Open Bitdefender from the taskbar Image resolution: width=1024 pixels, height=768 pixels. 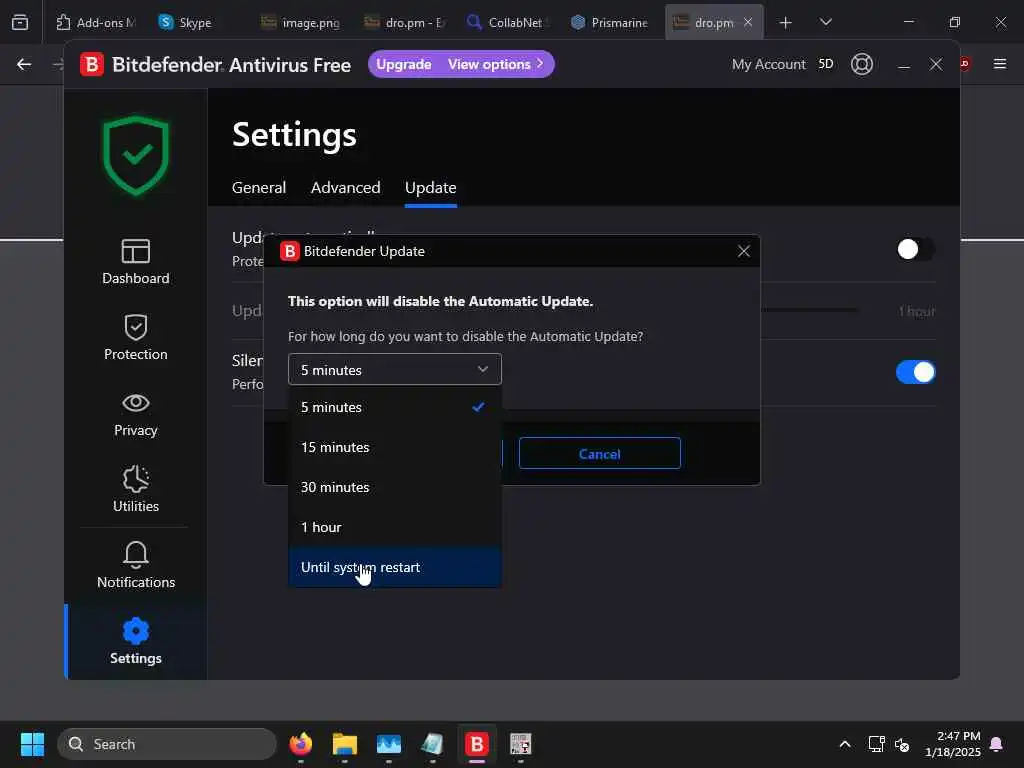477,744
